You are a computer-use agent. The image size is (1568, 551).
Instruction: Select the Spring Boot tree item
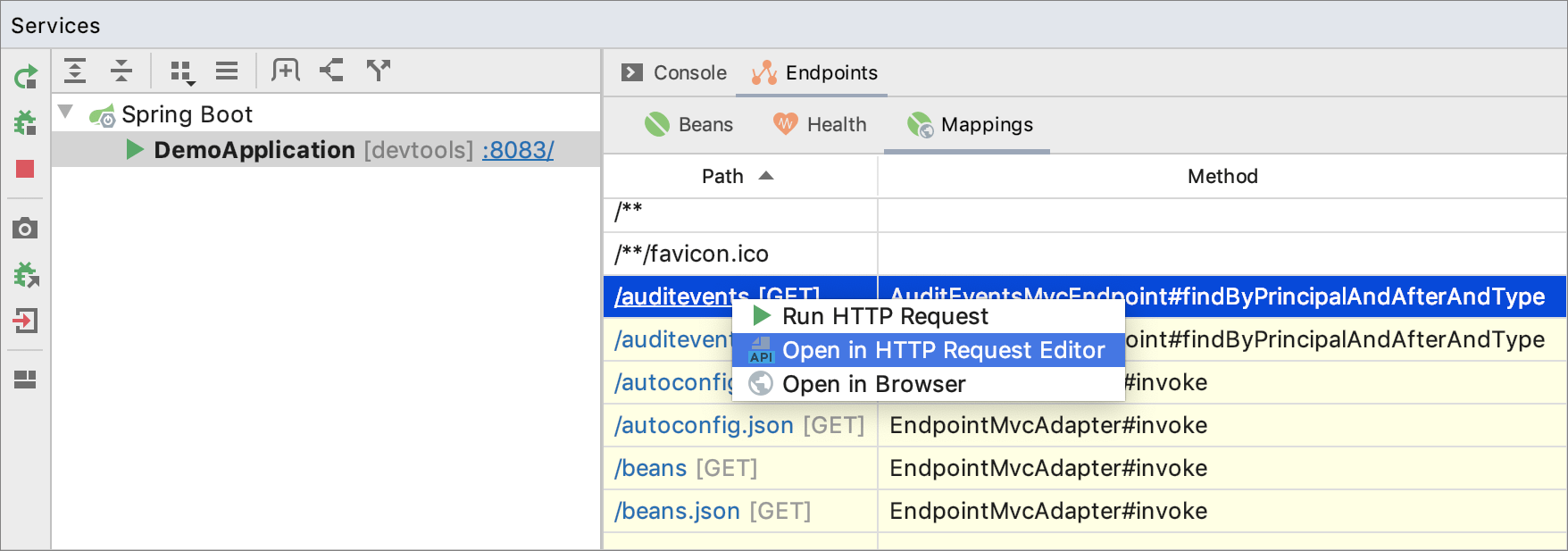[187, 114]
